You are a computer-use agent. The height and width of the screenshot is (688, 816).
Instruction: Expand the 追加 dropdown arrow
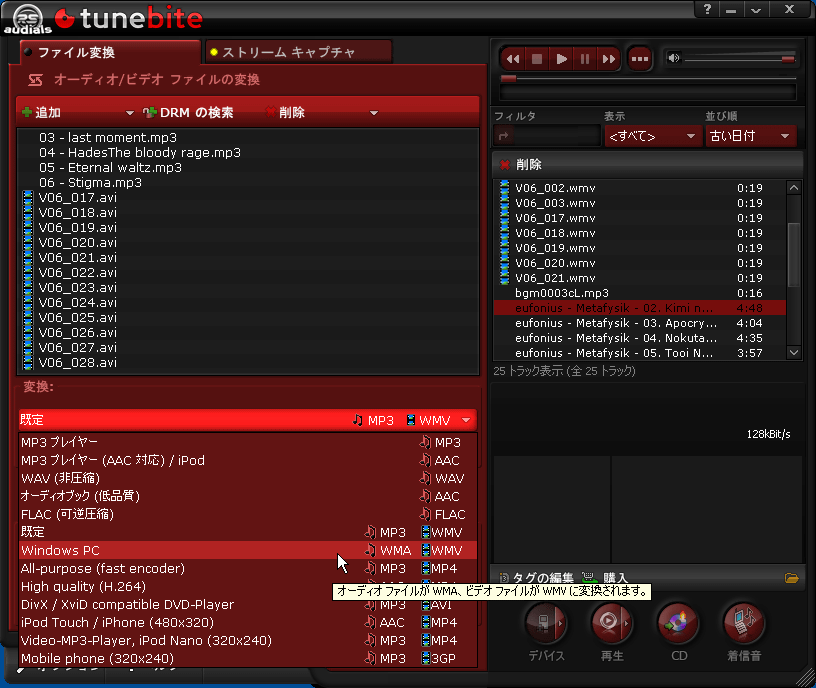pos(130,113)
